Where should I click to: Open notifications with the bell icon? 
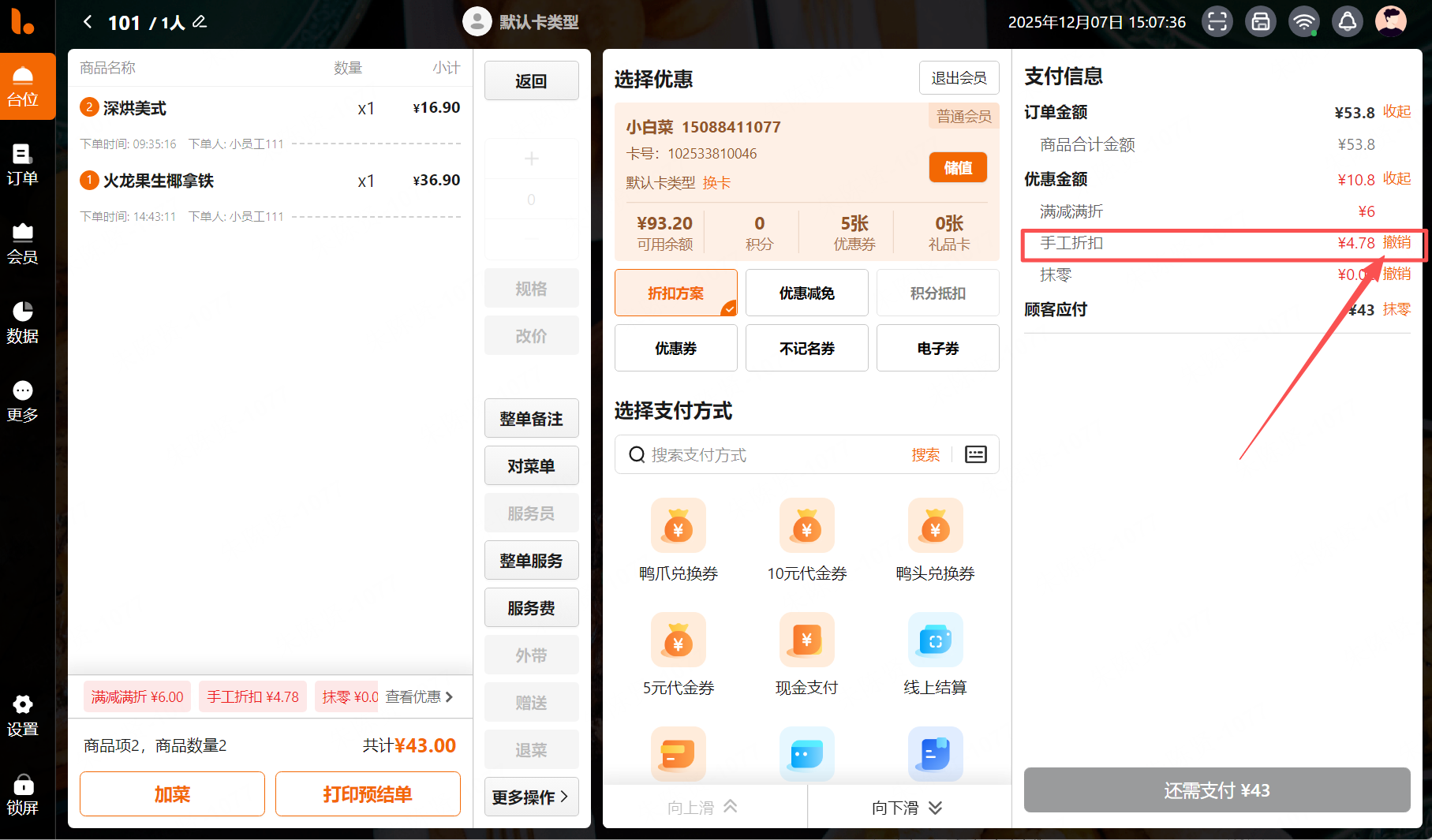(1348, 21)
